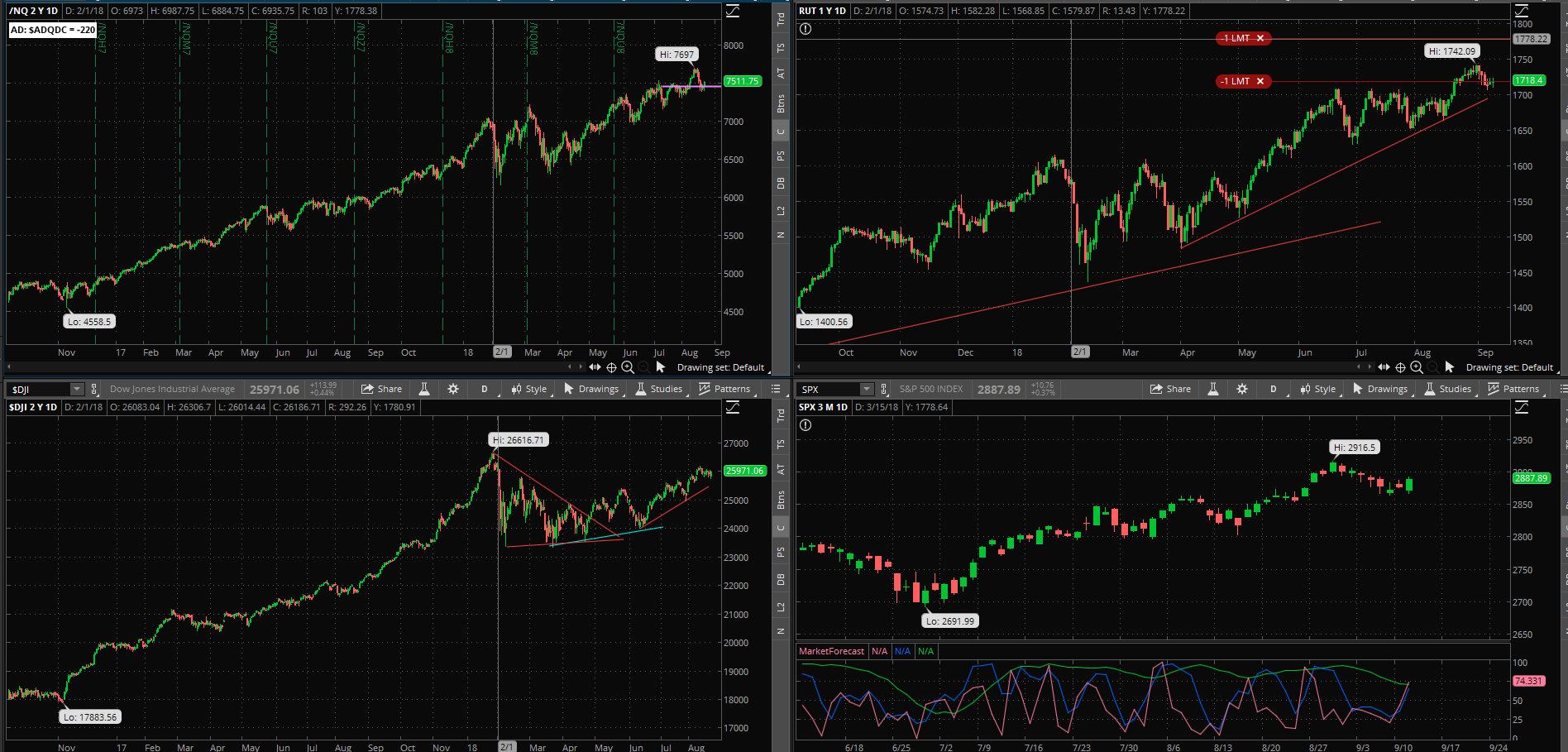Click the Trd sidebar tab beside $DJI chart
The width and height of the screenshot is (1568, 752).
tap(780, 416)
